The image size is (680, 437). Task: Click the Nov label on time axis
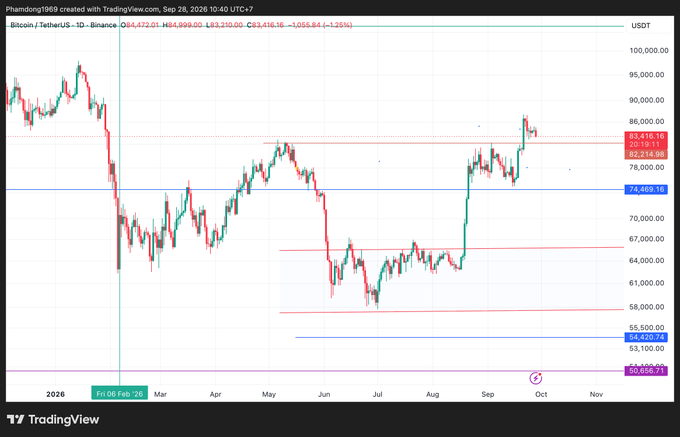(596, 394)
